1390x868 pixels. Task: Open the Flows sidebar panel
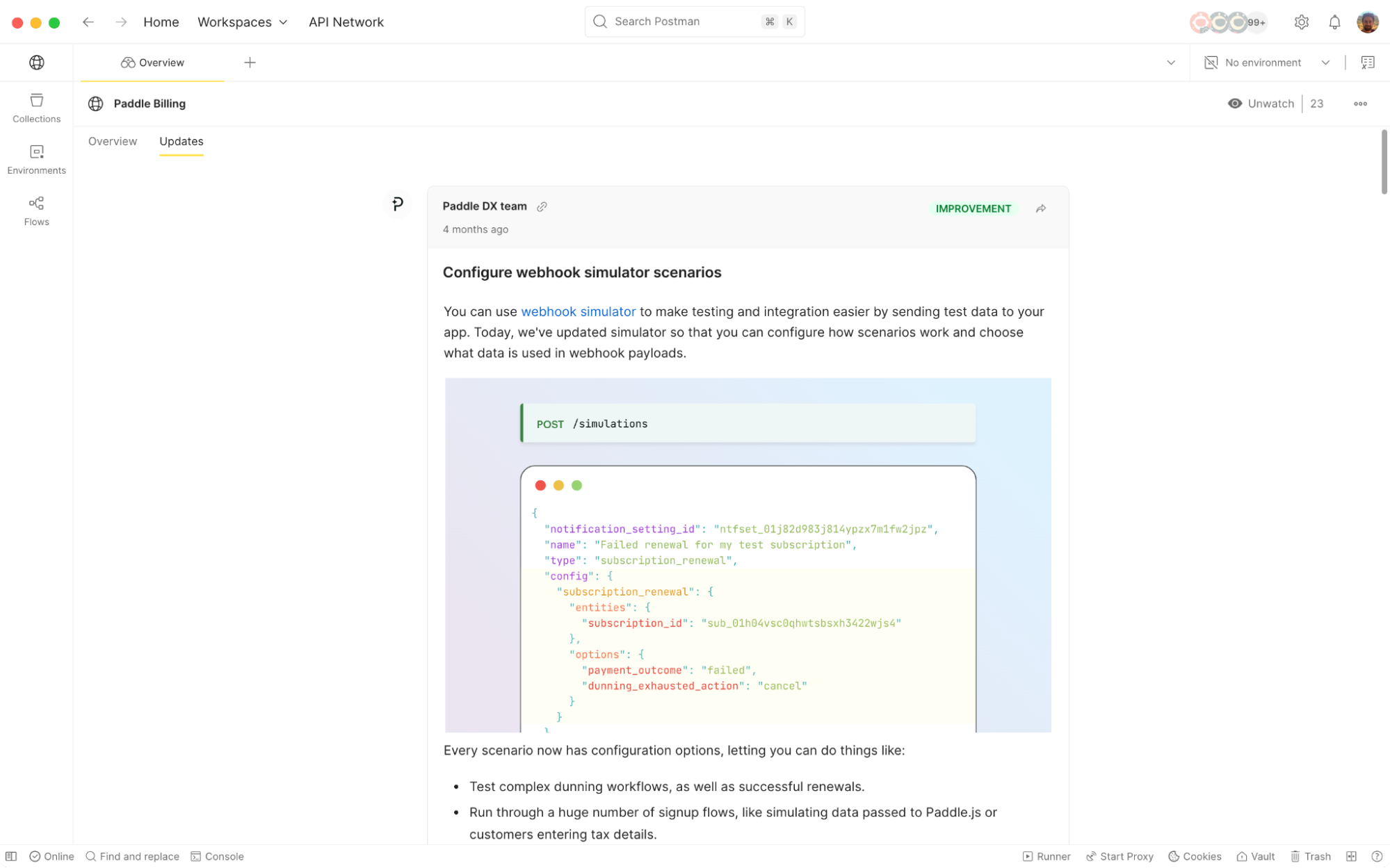pyautogui.click(x=36, y=211)
